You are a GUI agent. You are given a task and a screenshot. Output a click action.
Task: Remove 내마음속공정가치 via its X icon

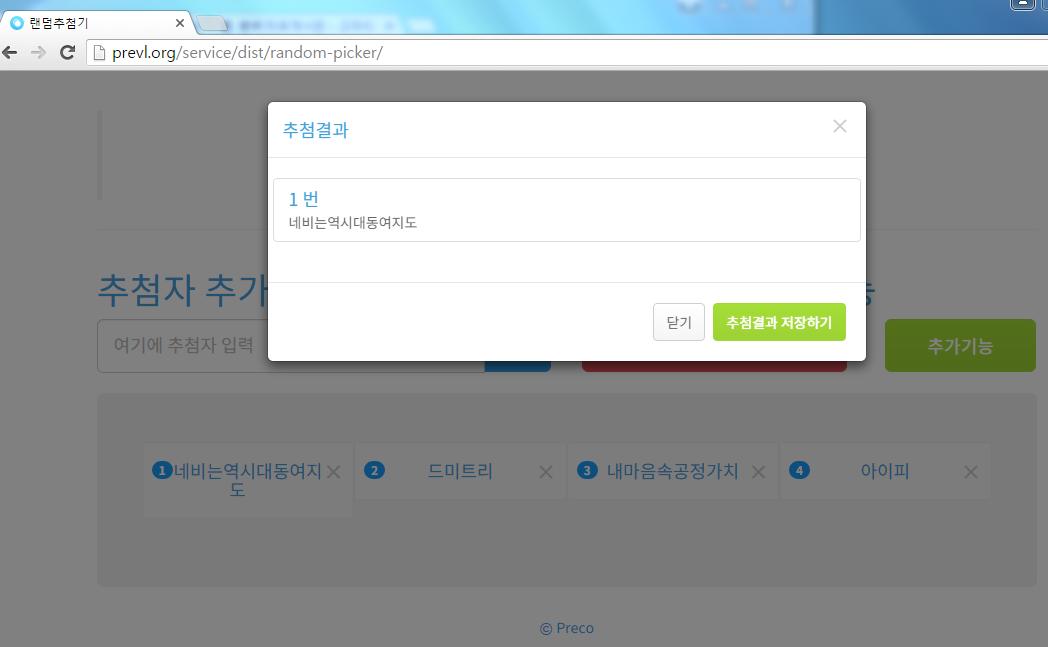(x=758, y=472)
